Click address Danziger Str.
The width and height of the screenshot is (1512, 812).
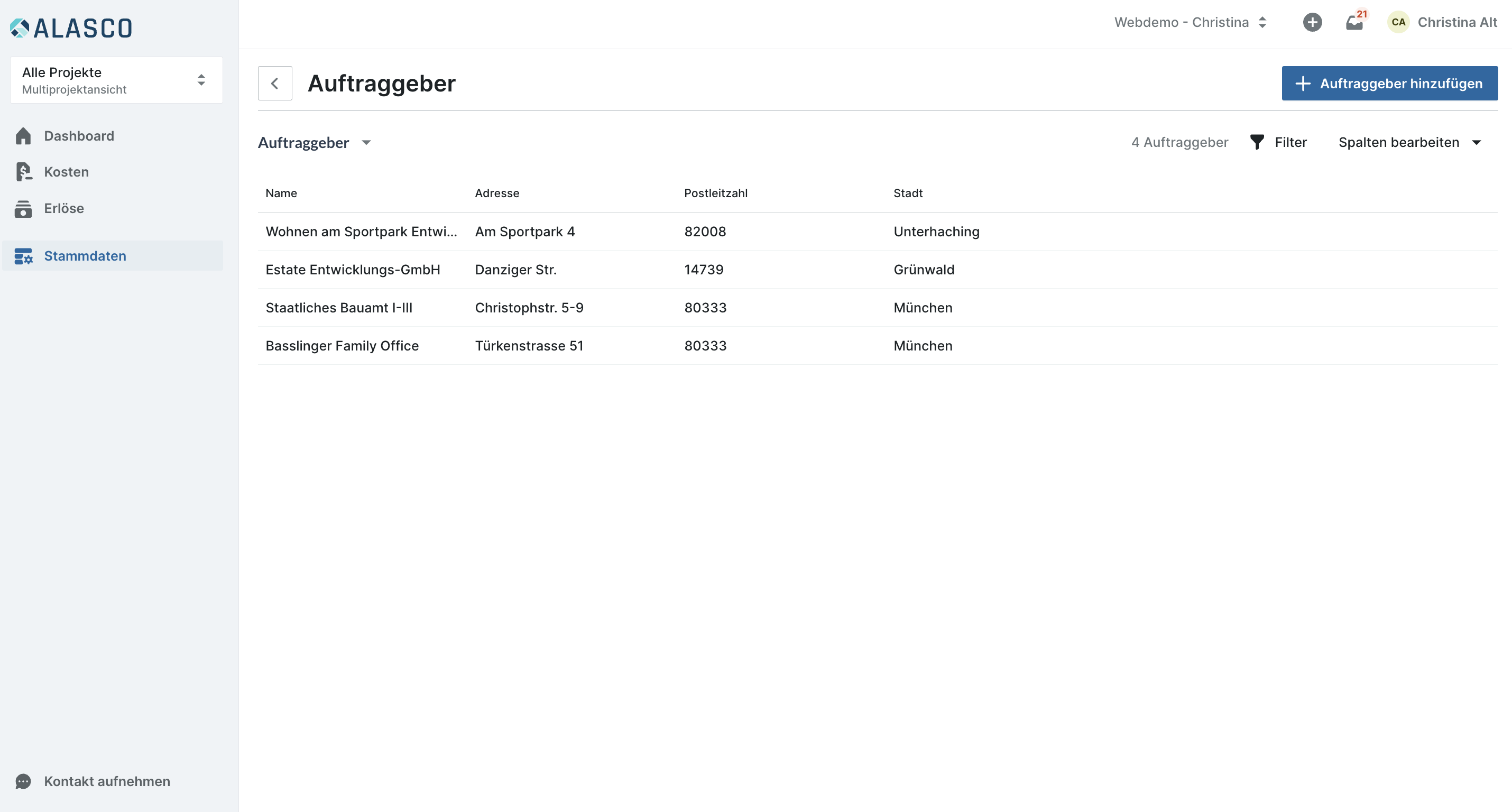pos(515,270)
